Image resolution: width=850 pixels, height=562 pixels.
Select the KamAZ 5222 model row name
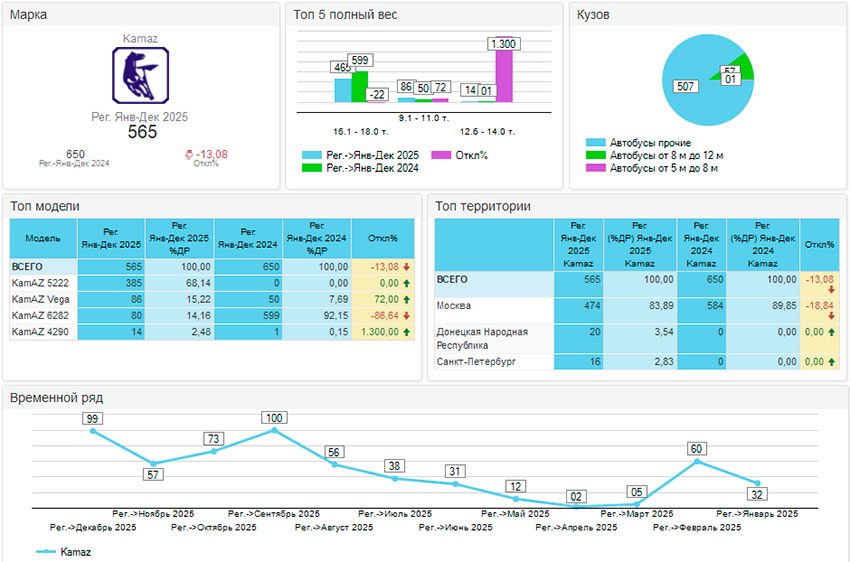click(x=40, y=283)
